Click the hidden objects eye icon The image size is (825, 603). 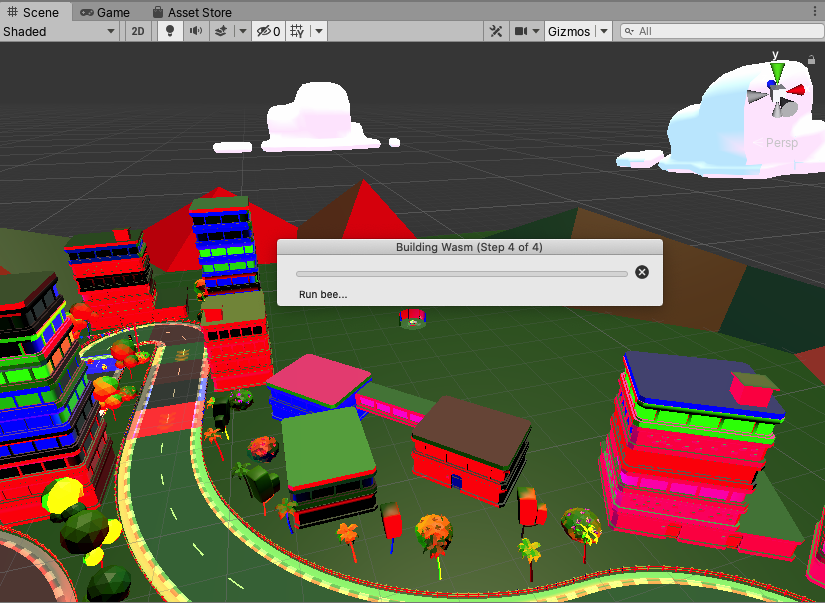click(266, 31)
